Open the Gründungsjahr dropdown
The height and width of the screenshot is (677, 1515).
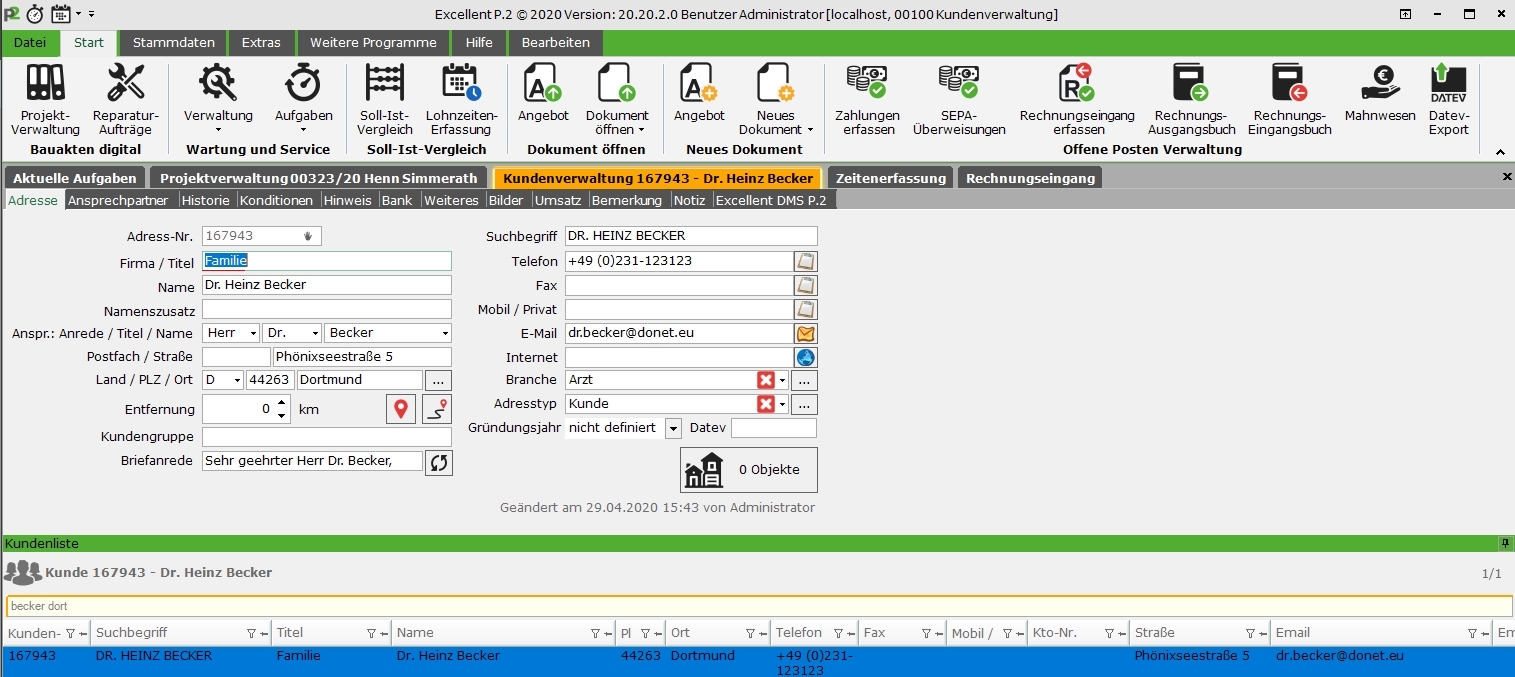[673, 428]
